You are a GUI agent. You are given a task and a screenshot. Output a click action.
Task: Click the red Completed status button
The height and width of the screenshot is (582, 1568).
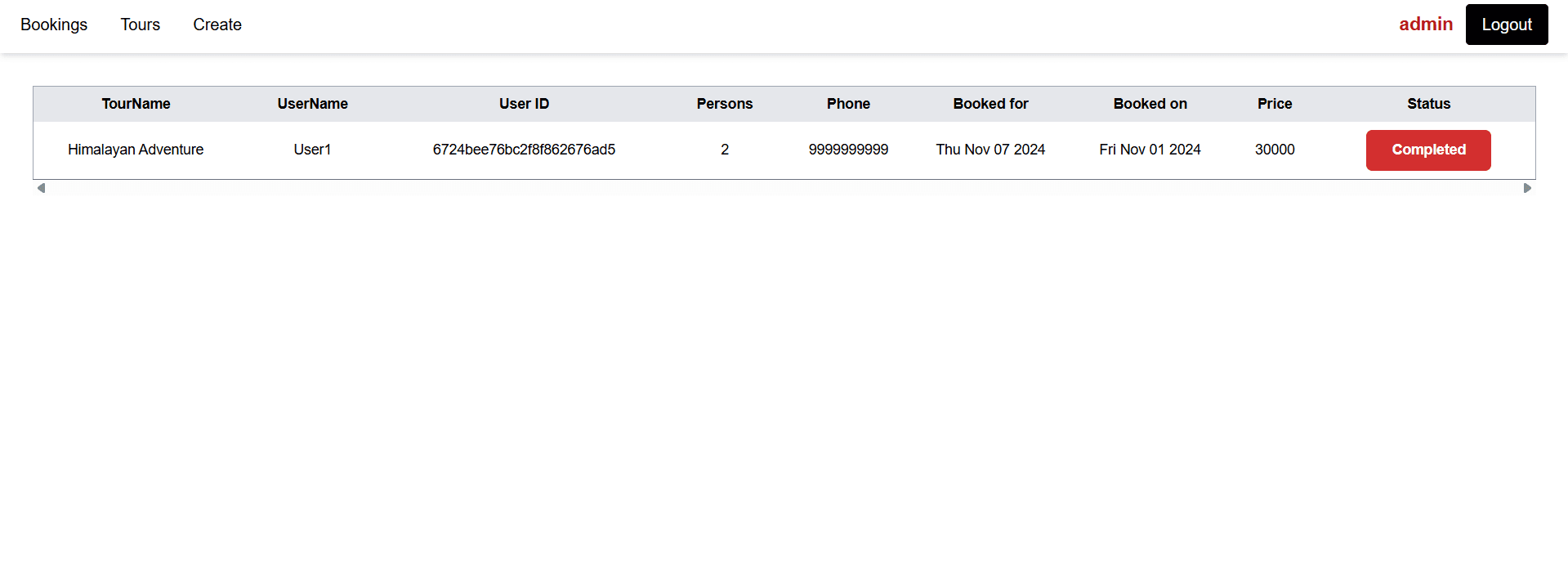click(1428, 150)
